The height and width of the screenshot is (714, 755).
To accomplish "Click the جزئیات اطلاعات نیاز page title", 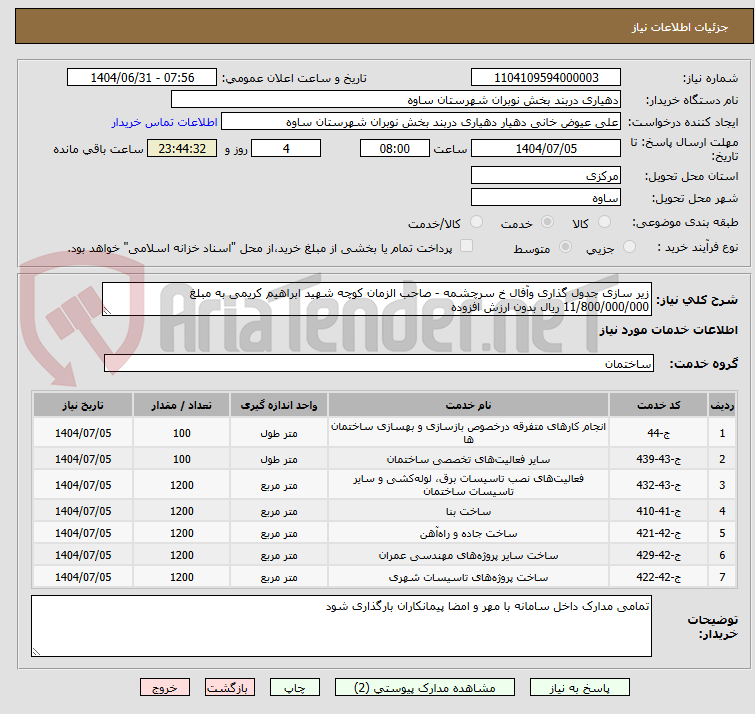I will point(680,27).
